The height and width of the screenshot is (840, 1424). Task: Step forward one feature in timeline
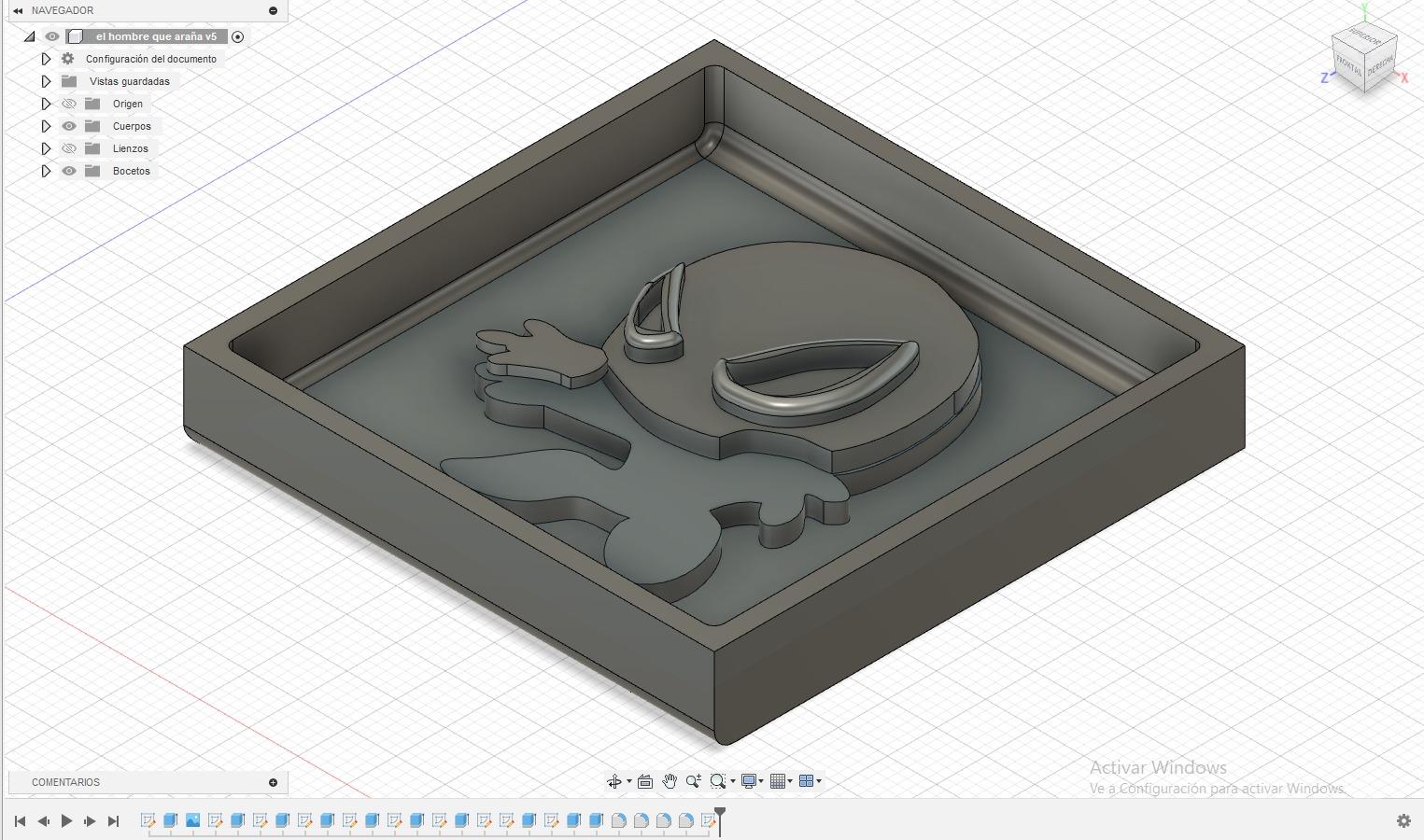(x=90, y=821)
